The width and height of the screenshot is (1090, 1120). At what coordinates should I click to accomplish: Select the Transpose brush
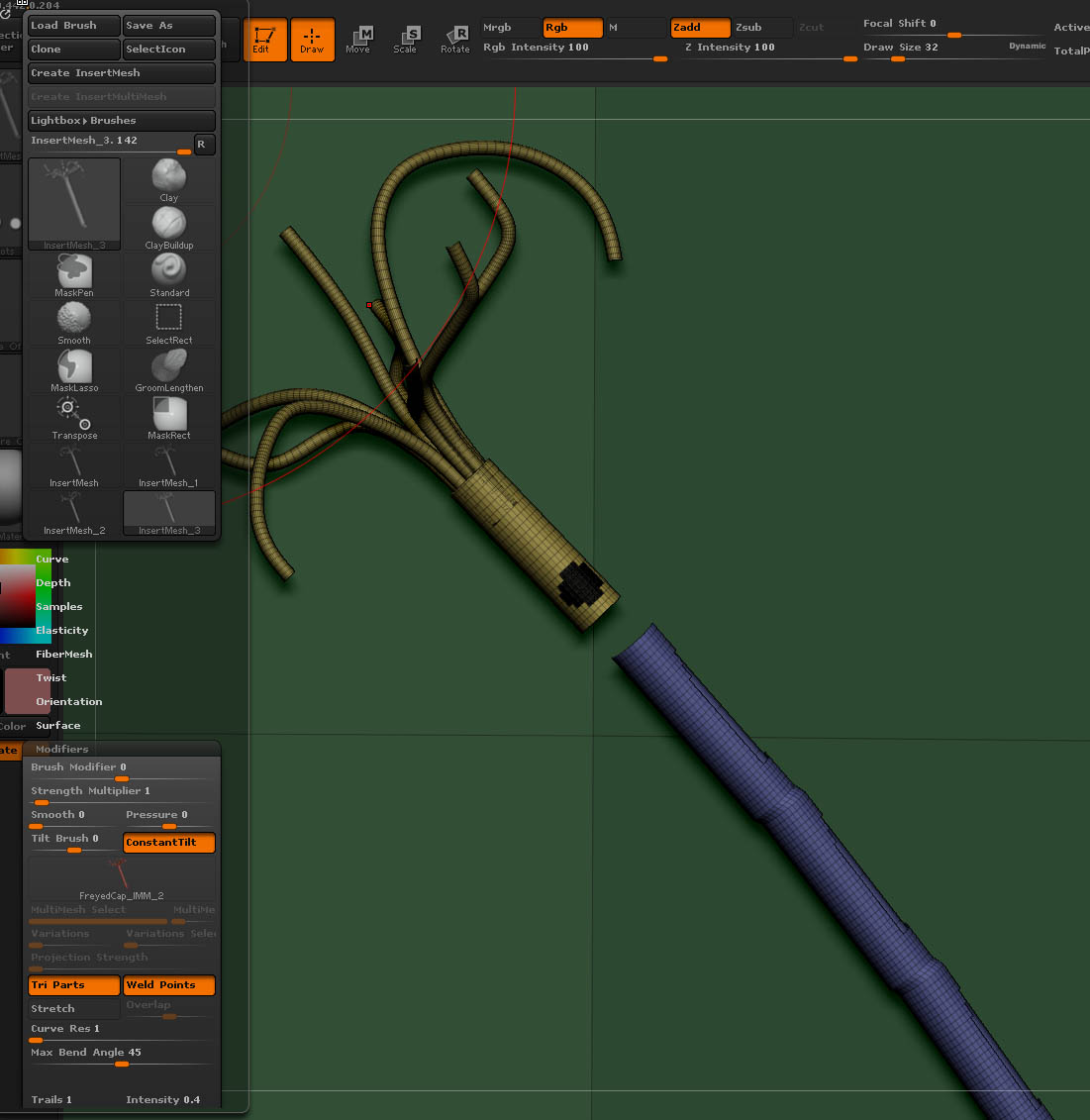pyautogui.click(x=74, y=419)
